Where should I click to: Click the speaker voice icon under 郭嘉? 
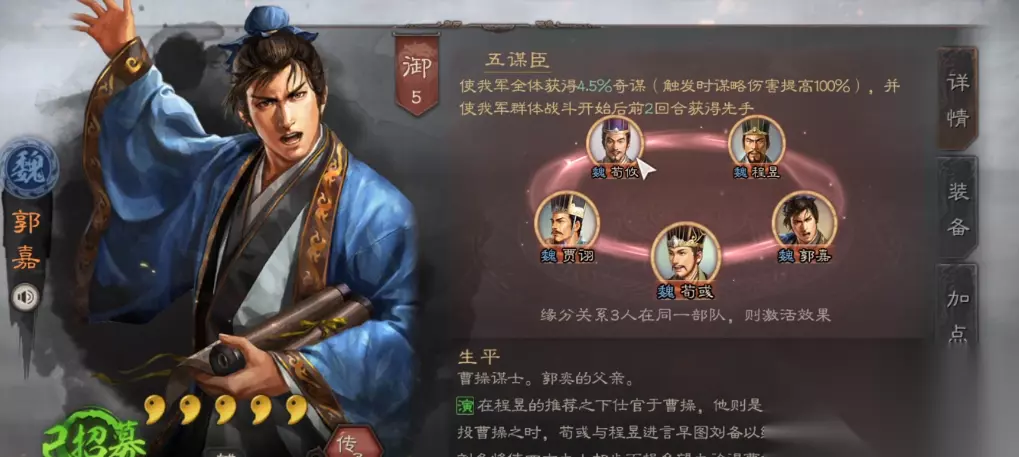[26, 298]
